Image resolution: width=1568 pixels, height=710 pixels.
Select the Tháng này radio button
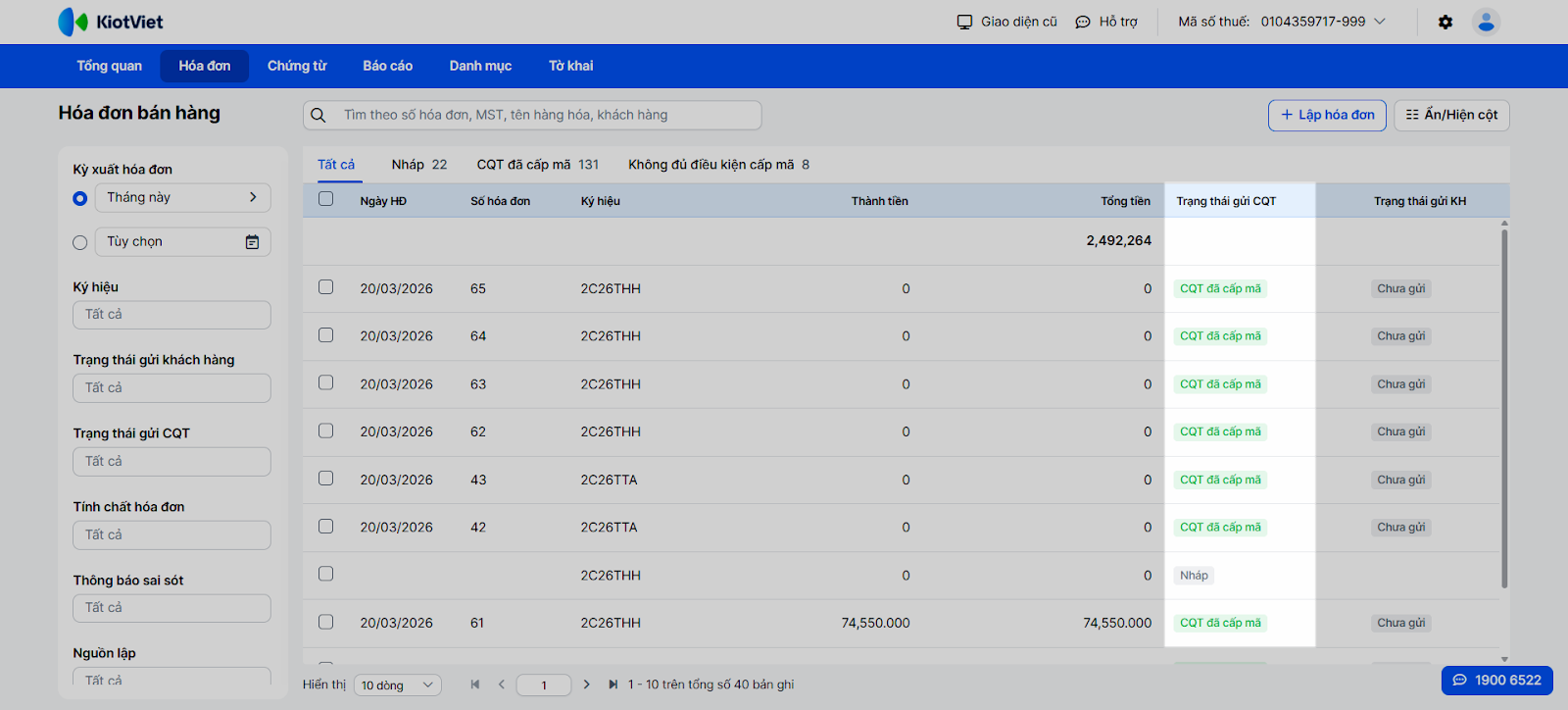click(80, 198)
